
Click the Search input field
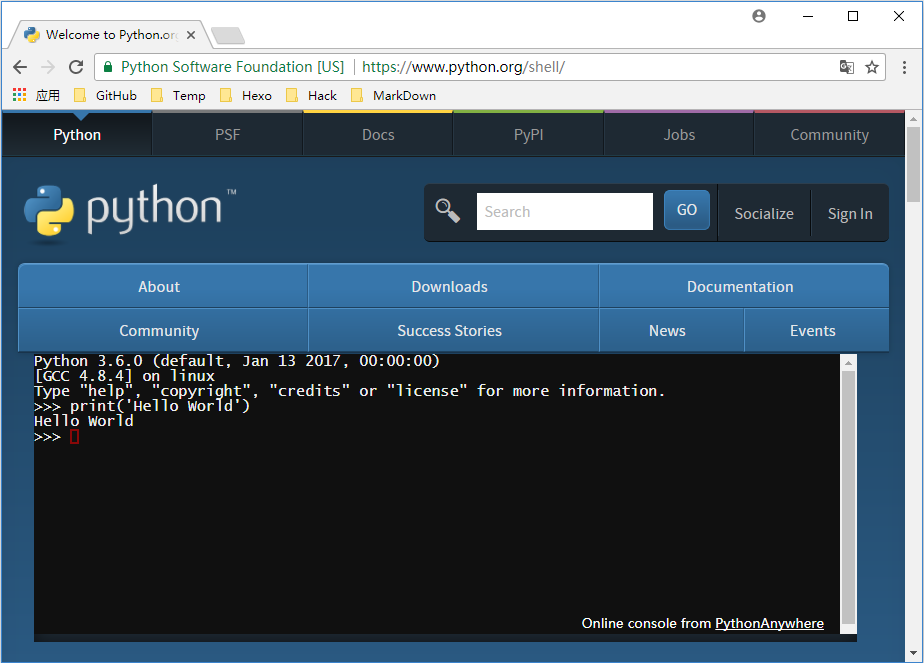tap(565, 212)
